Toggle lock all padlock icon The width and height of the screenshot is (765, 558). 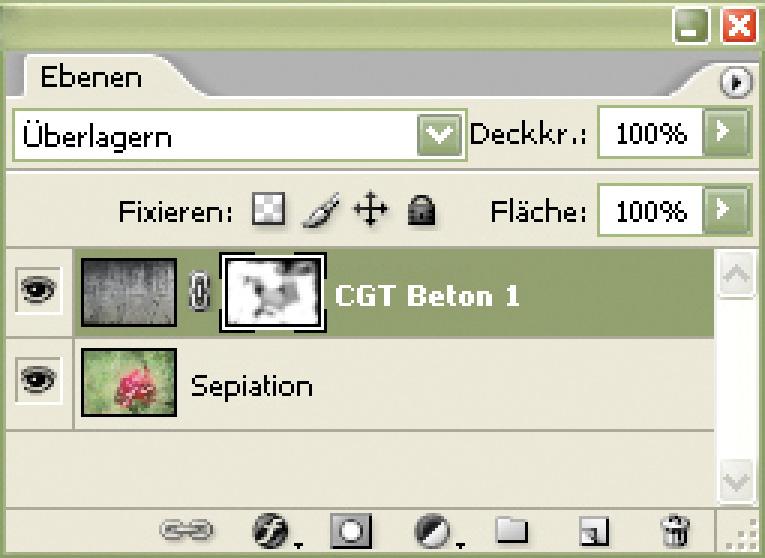click(x=422, y=210)
